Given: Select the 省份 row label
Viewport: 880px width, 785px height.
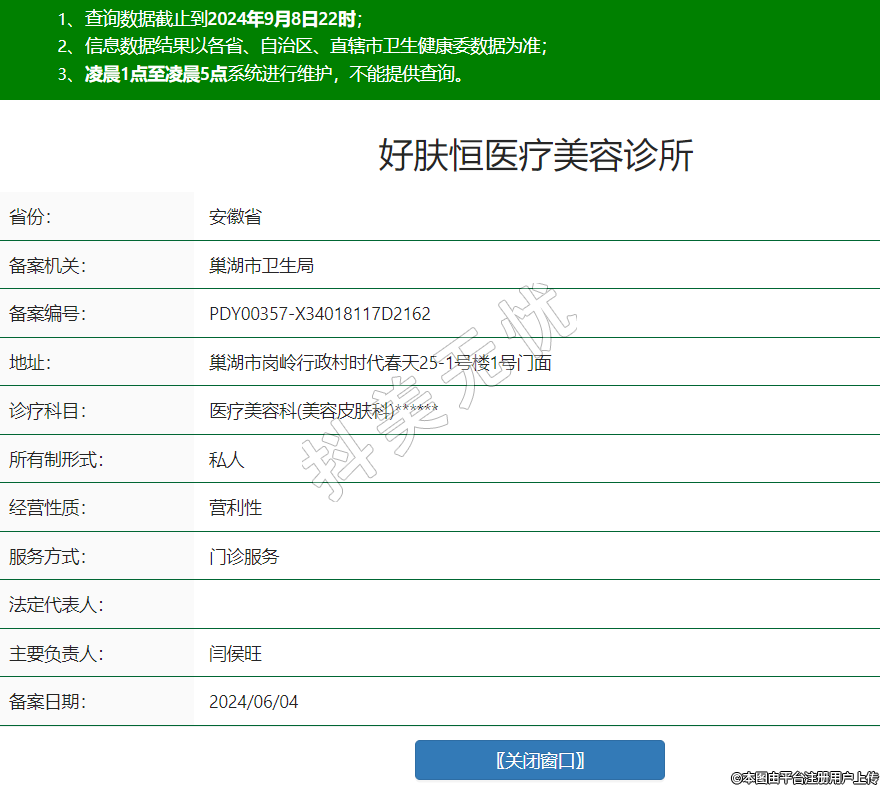Looking at the screenshot, I should 30,217.
